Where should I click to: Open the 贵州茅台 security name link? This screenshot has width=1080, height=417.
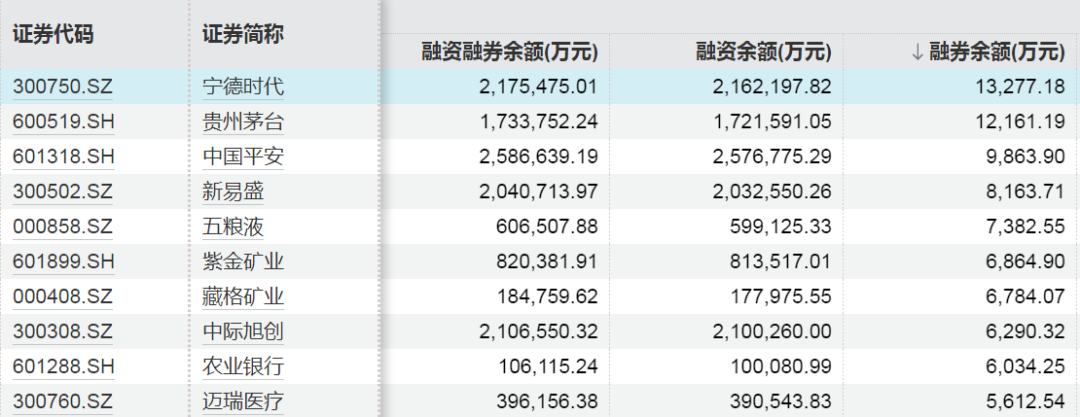[243, 122]
